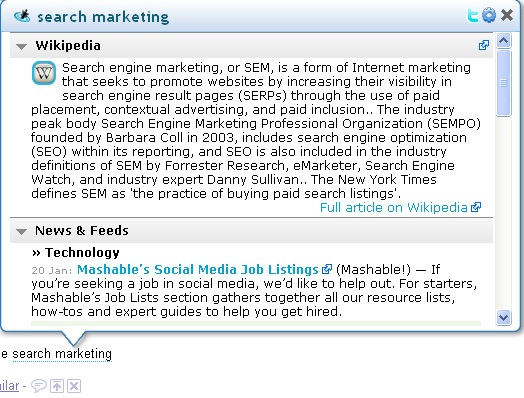Viewport: 524px width, 398px height.
Task: Click the scrollbar thumb in popup
Action: [503, 83]
